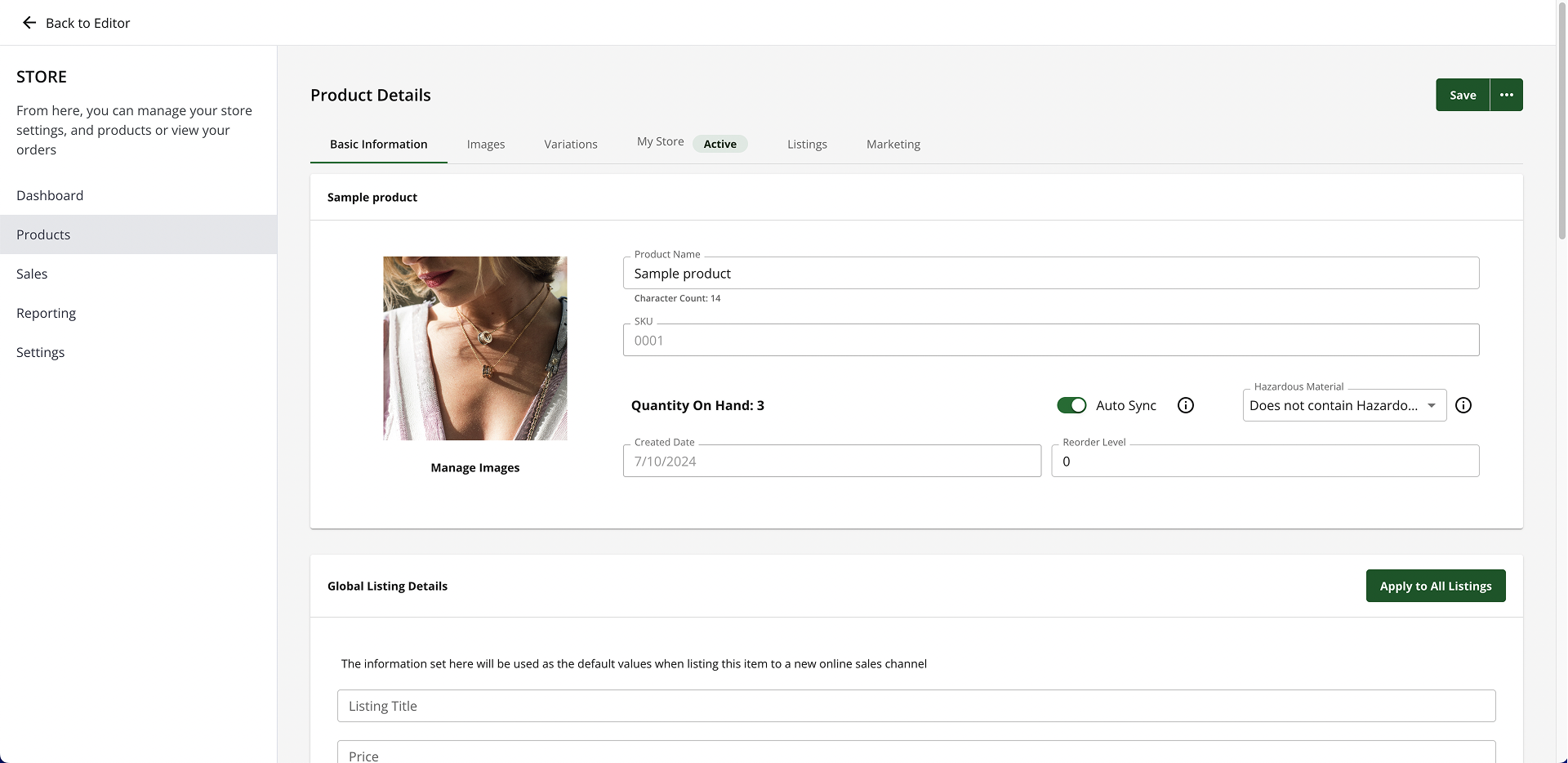Click the SKU field
The image size is (1568, 763).
pos(1051,340)
